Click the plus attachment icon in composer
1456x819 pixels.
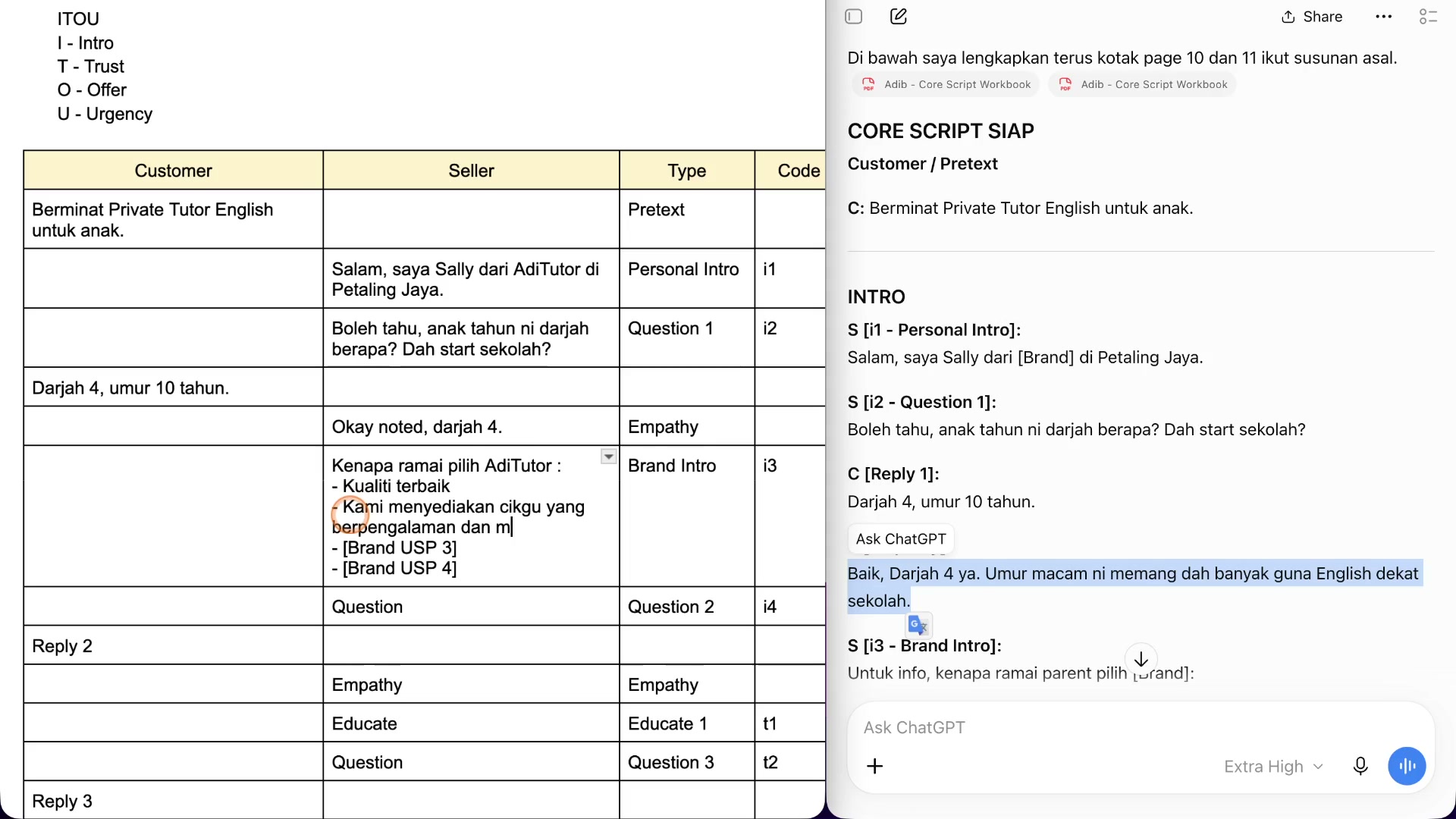pyautogui.click(x=874, y=766)
